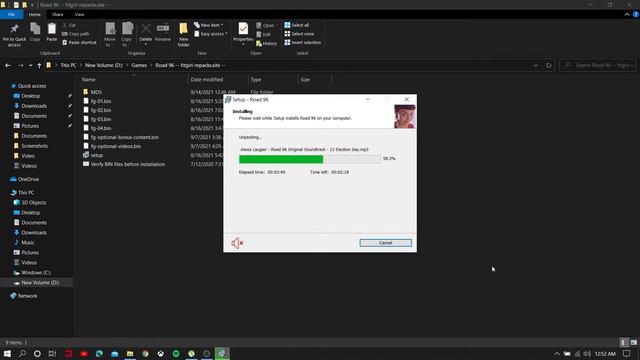Open recent locations dropdown arrow
Image resolution: width=640 pixels, height=360 pixels.
31,65
